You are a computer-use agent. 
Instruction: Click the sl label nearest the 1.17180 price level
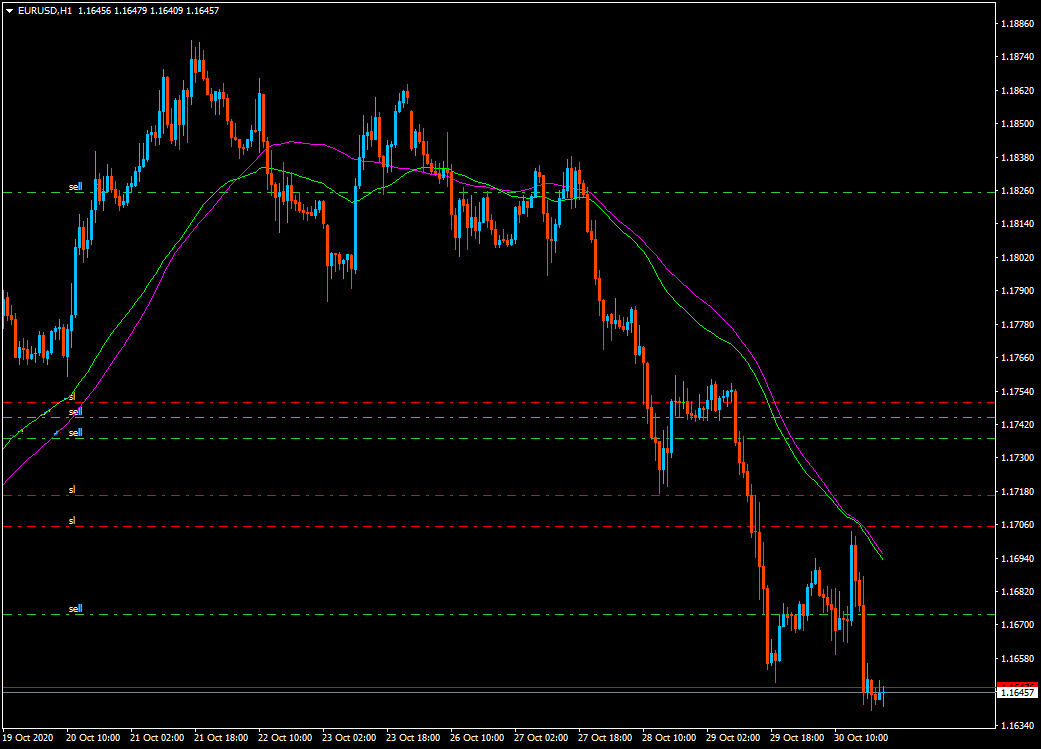pos(72,489)
